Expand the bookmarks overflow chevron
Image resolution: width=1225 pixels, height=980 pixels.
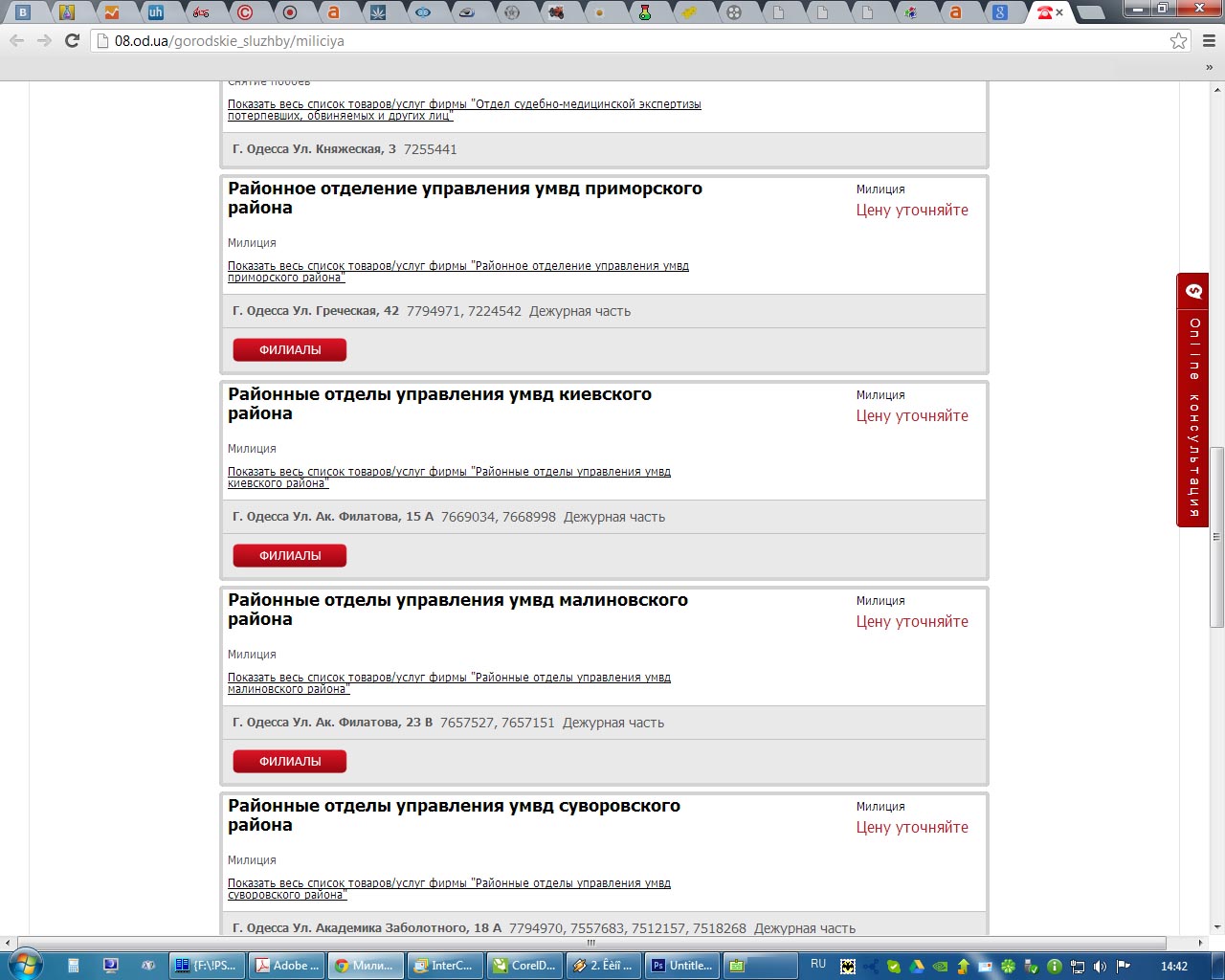click(1209, 68)
